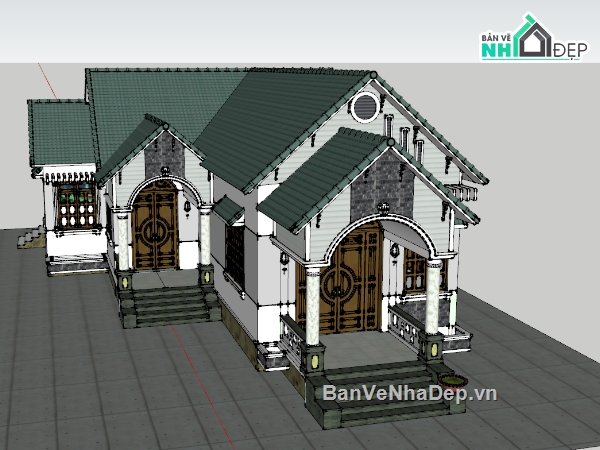Image resolution: width=600 pixels, height=450 pixels.
Task: Select the grilled window on the left wing
Action: [x=77, y=210]
